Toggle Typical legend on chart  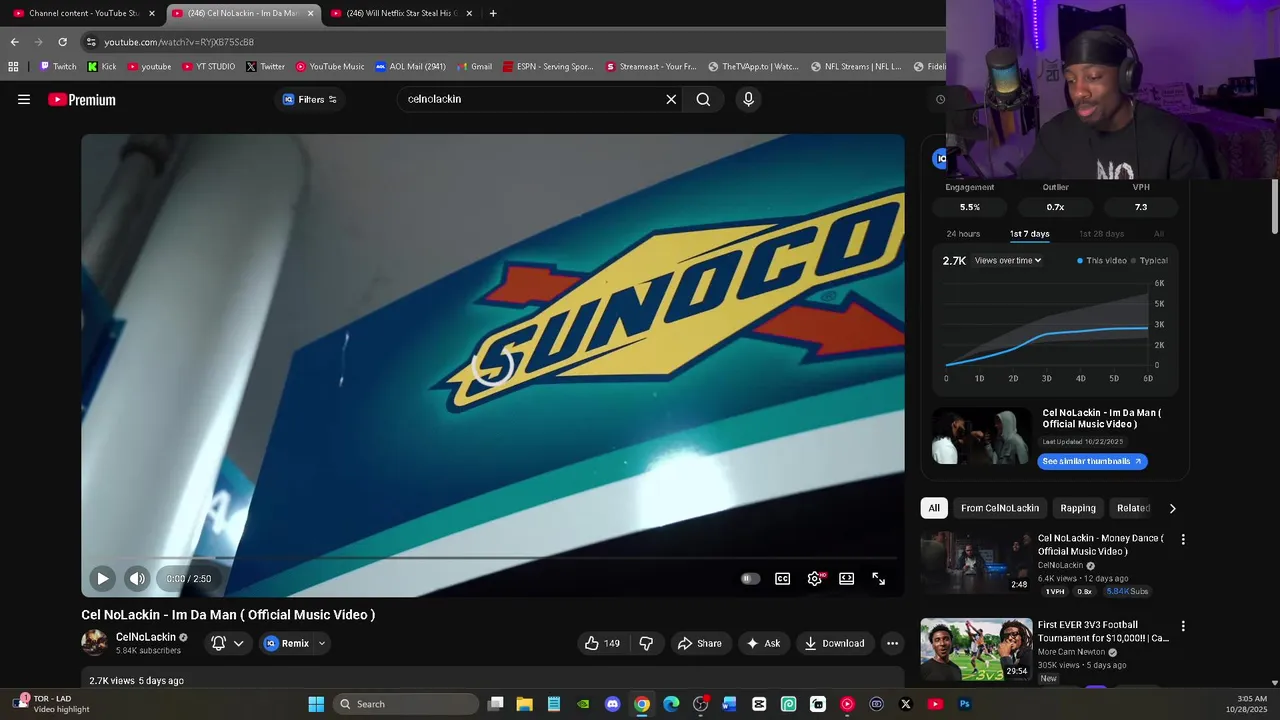(x=1149, y=260)
